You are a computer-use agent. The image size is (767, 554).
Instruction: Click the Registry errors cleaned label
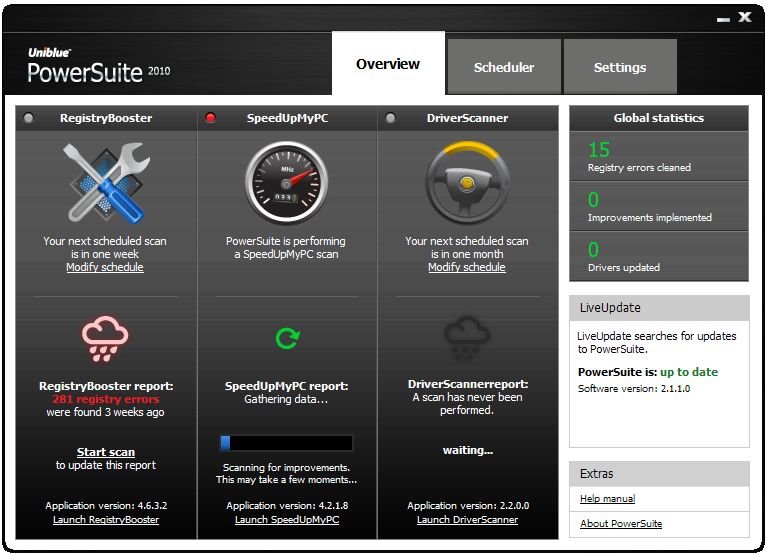click(639, 167)
